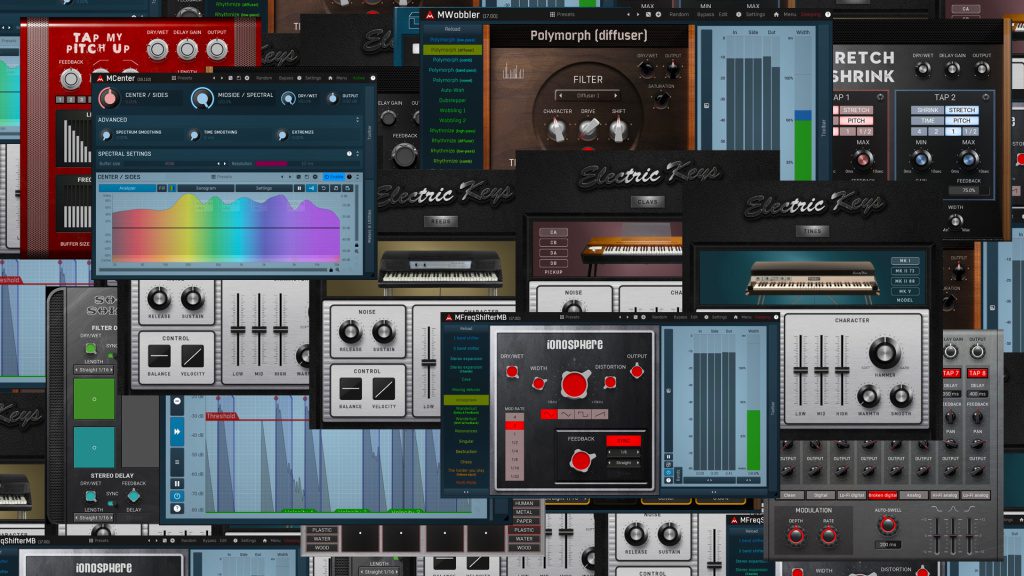Viewport: 1024px width, 576px height.
Task: Select the previous filter type before Diffuser 1
Action: (560, 96)
